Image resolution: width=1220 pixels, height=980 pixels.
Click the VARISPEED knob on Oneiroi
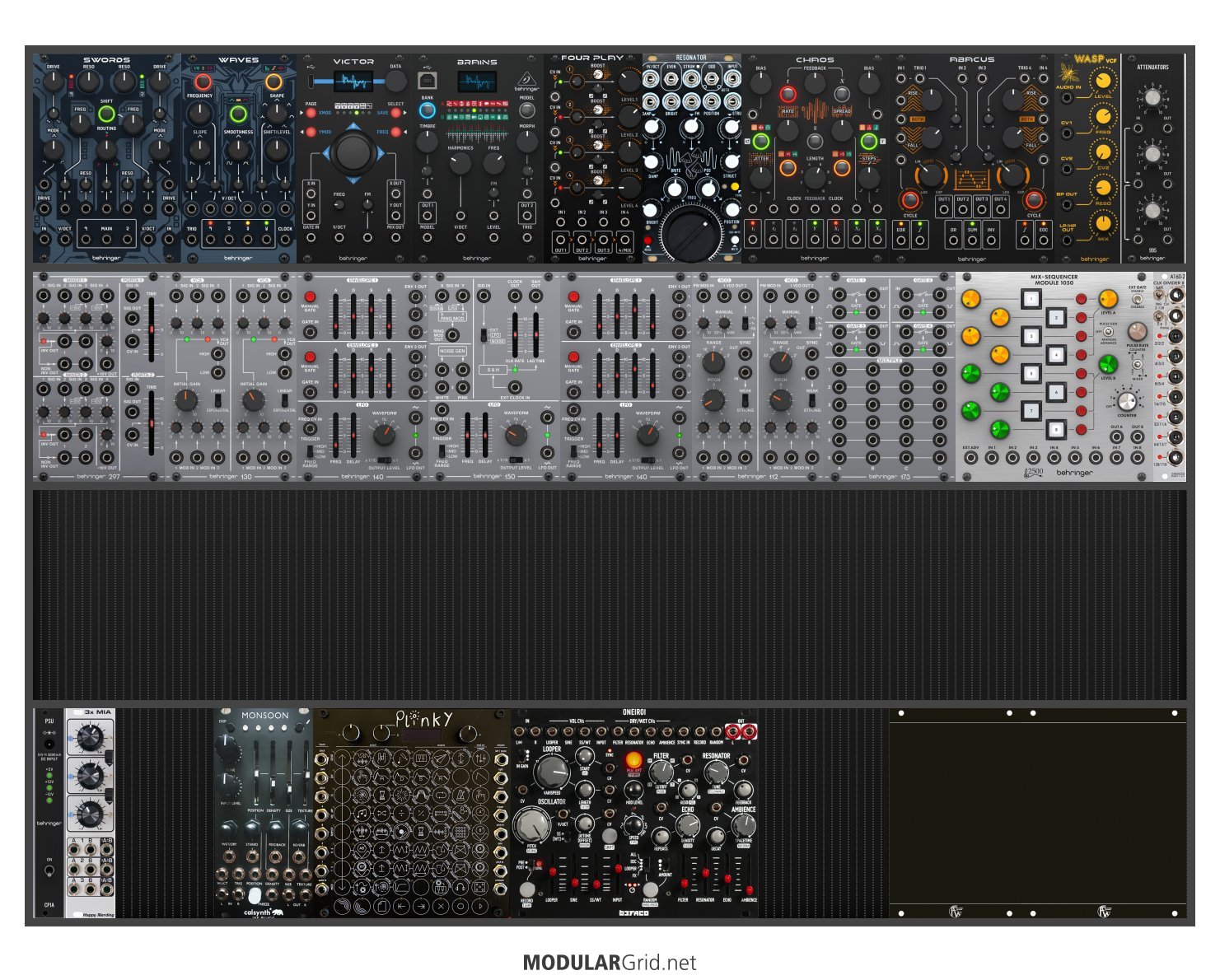point(553,772)
